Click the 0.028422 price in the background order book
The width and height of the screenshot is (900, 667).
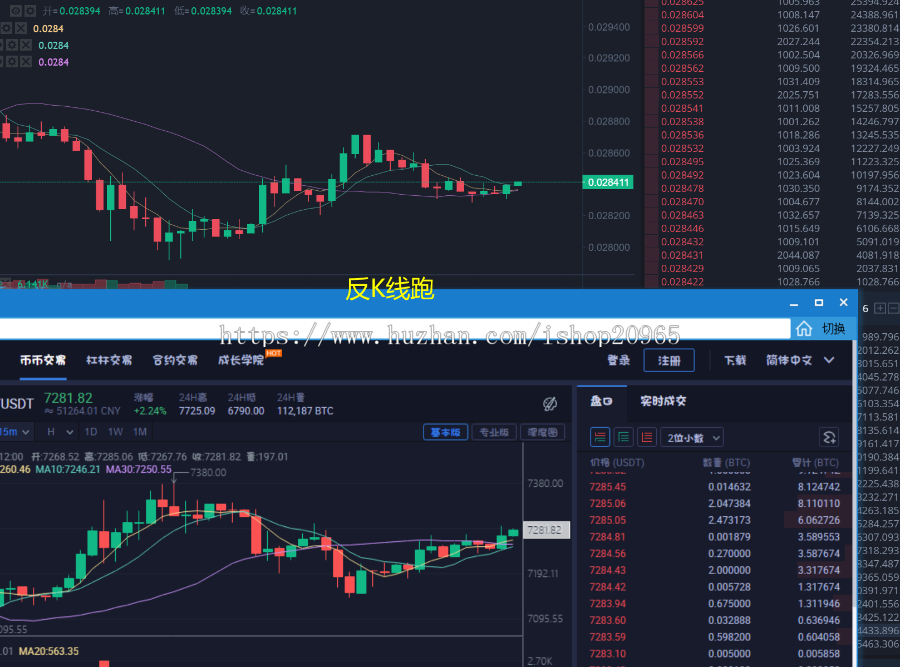coord(682,282)
